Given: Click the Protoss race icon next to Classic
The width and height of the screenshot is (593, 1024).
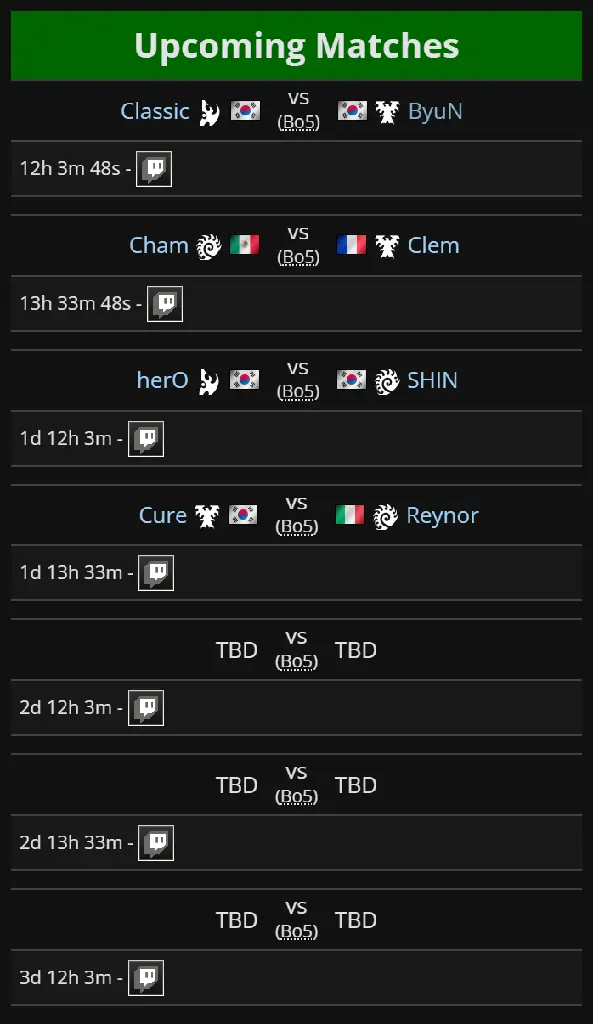Looking at the screenshot, I should click(209, 112).
